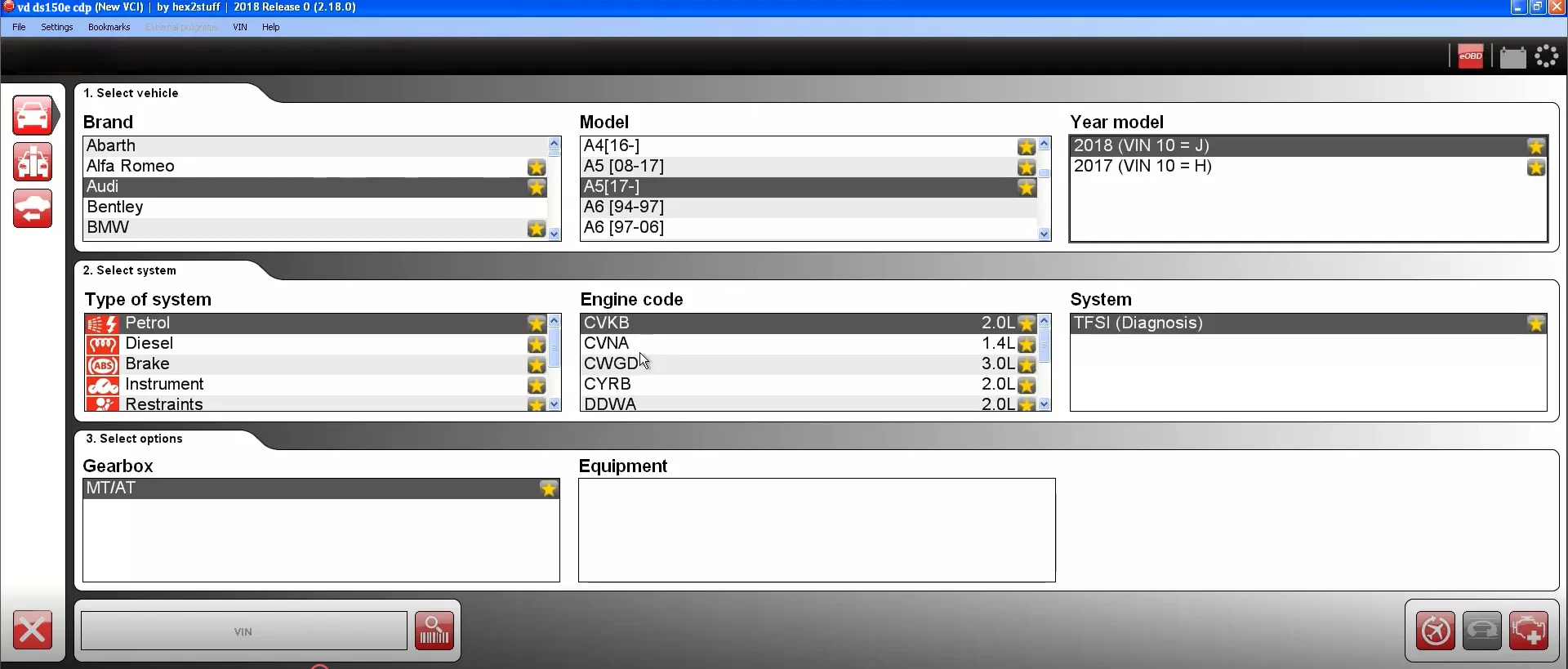Toggle bookmark star for model A5[17-]

(1027, 187)
